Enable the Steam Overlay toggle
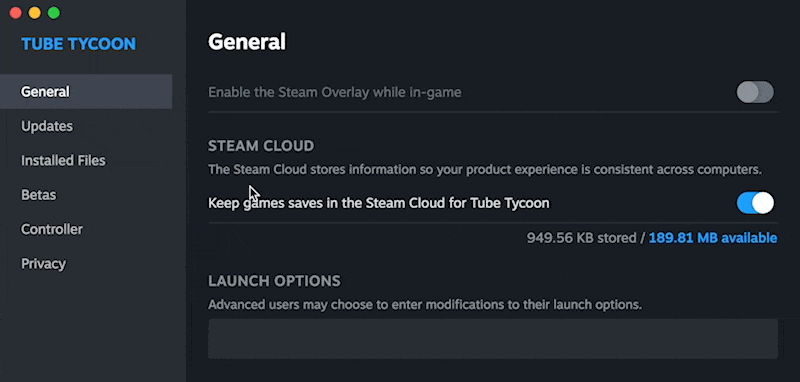This screenshot has height=382, width=800. point(755,92)
